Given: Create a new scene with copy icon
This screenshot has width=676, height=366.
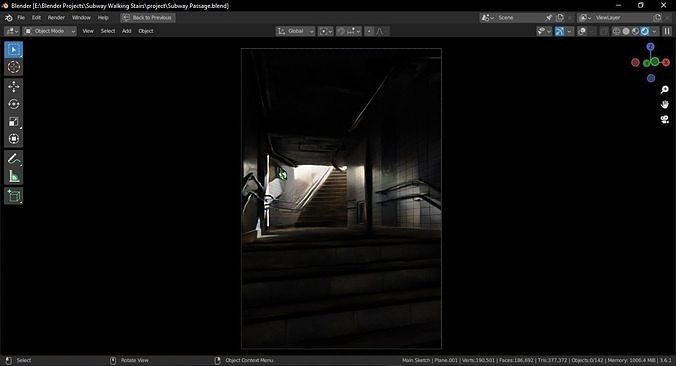Looking at the screenshot, I should tap(560, 18).
